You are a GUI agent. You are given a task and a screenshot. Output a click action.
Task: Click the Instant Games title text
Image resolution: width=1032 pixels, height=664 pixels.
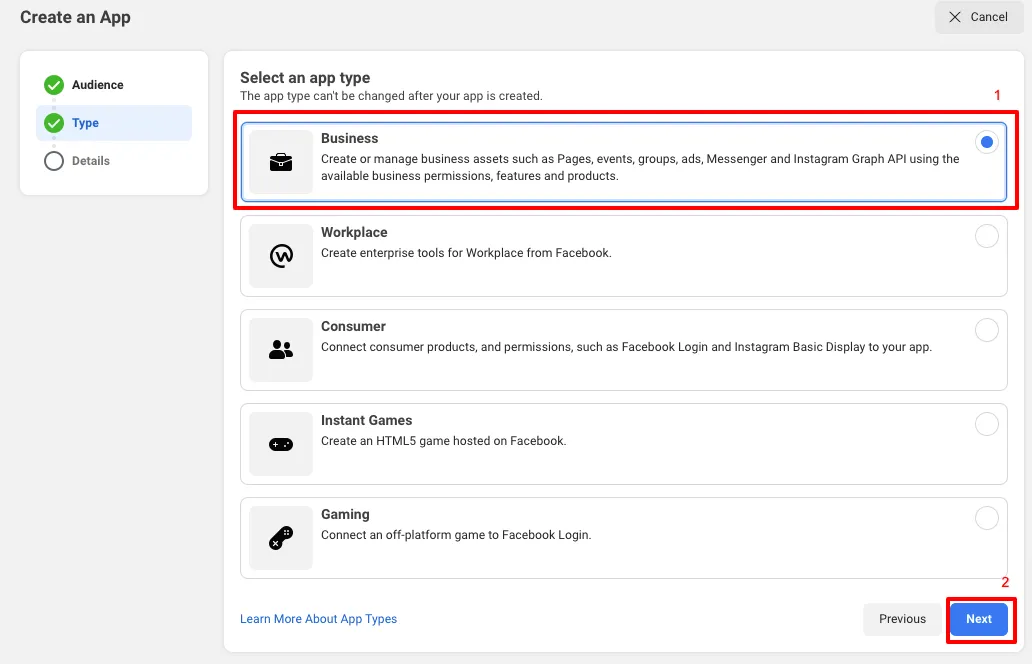[367, 421]
